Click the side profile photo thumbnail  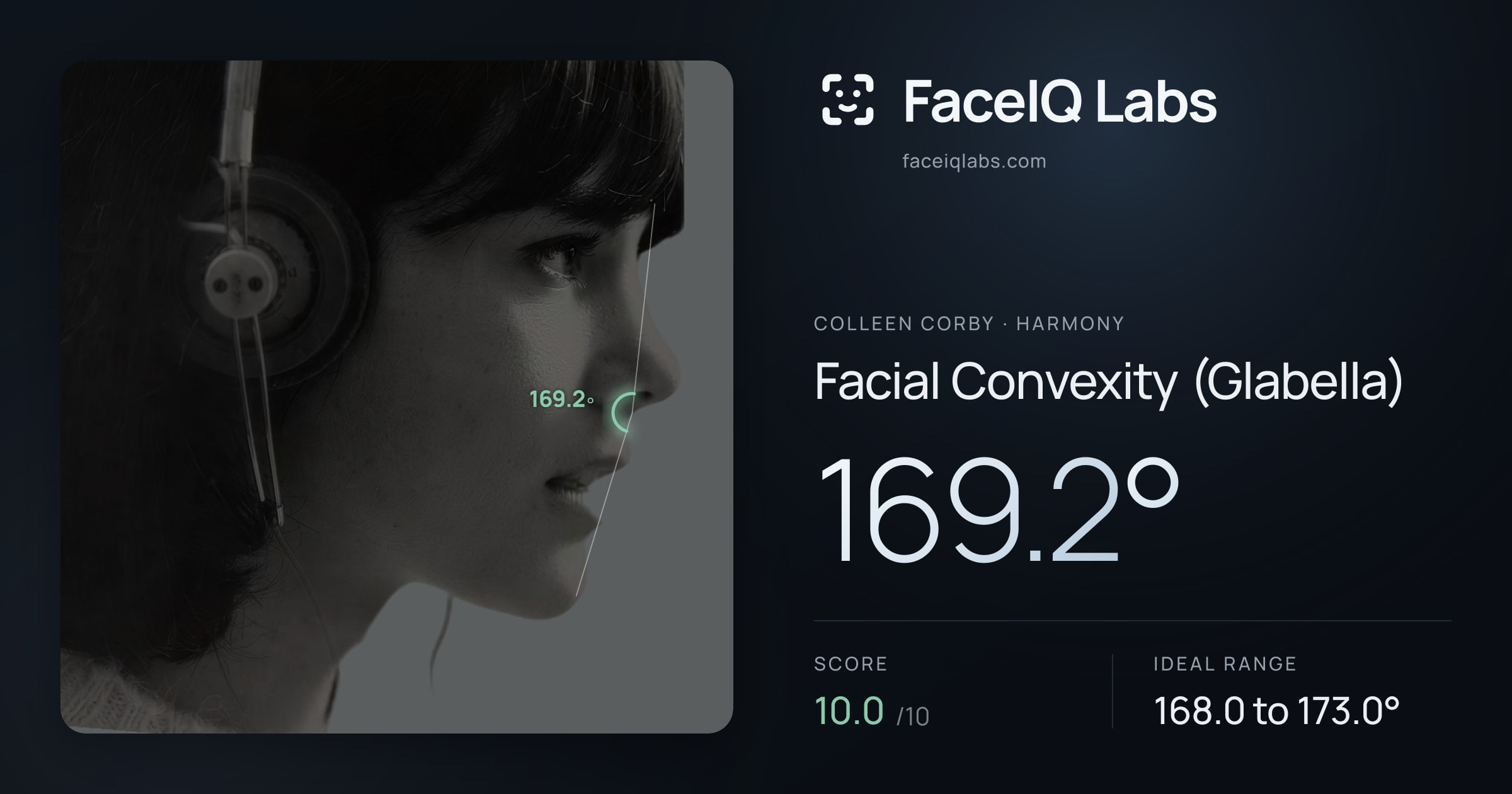(x=397, y=397)
